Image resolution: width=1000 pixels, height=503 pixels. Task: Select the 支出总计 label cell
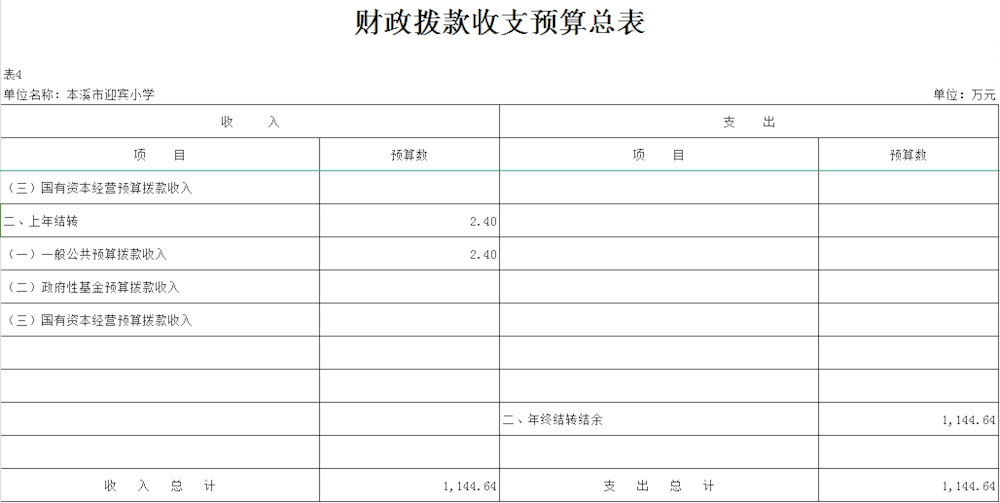[659, 486]
